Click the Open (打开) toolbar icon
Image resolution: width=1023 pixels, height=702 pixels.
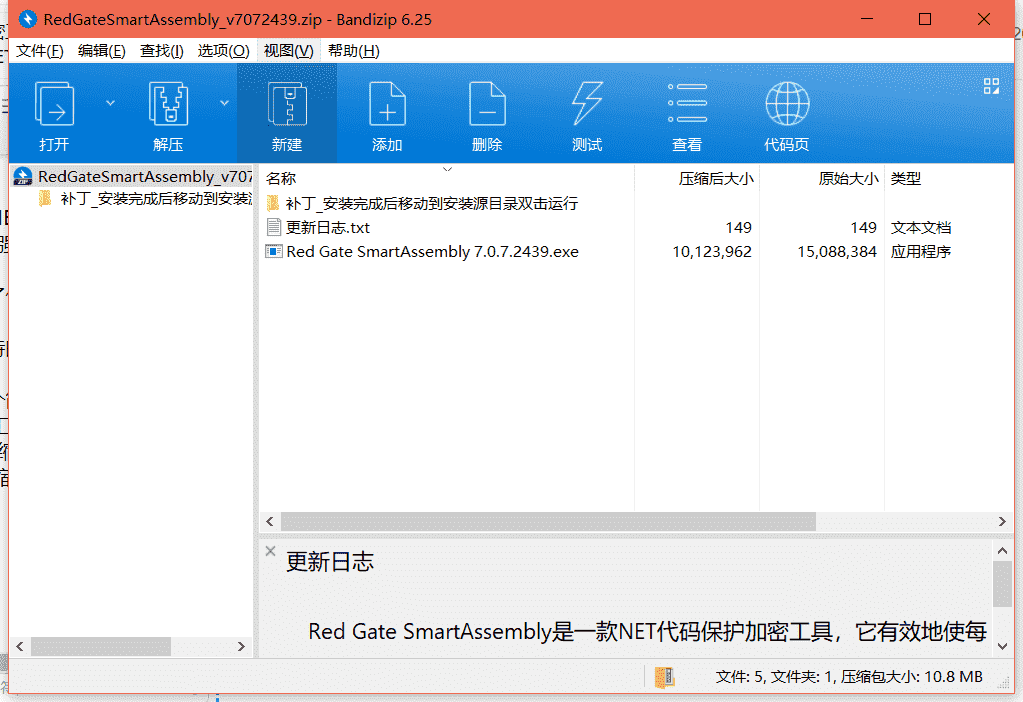click(54, 104)
